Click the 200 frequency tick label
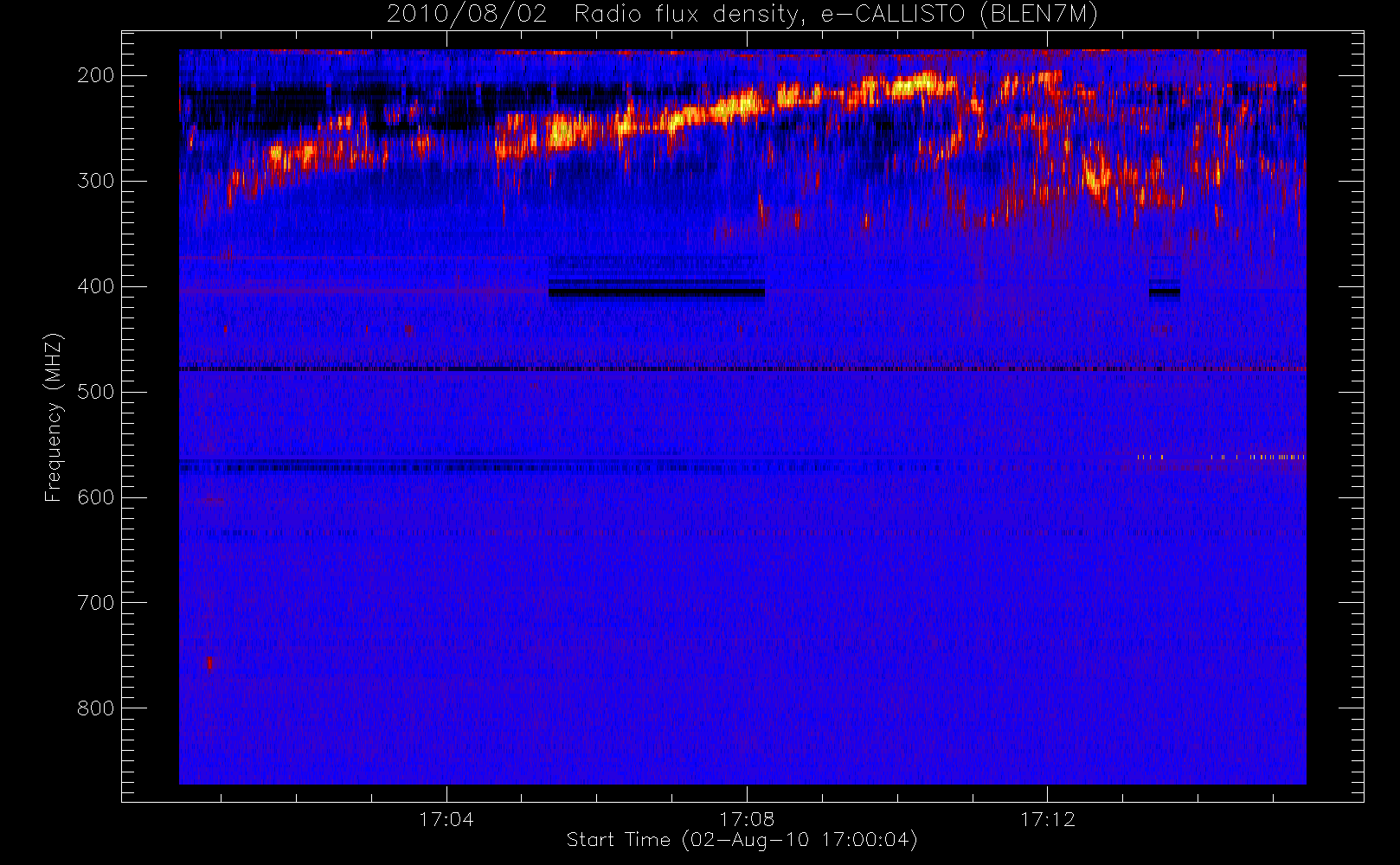Image resolution: width=1400 pixels, height=865 pixels. coord(96,75)
